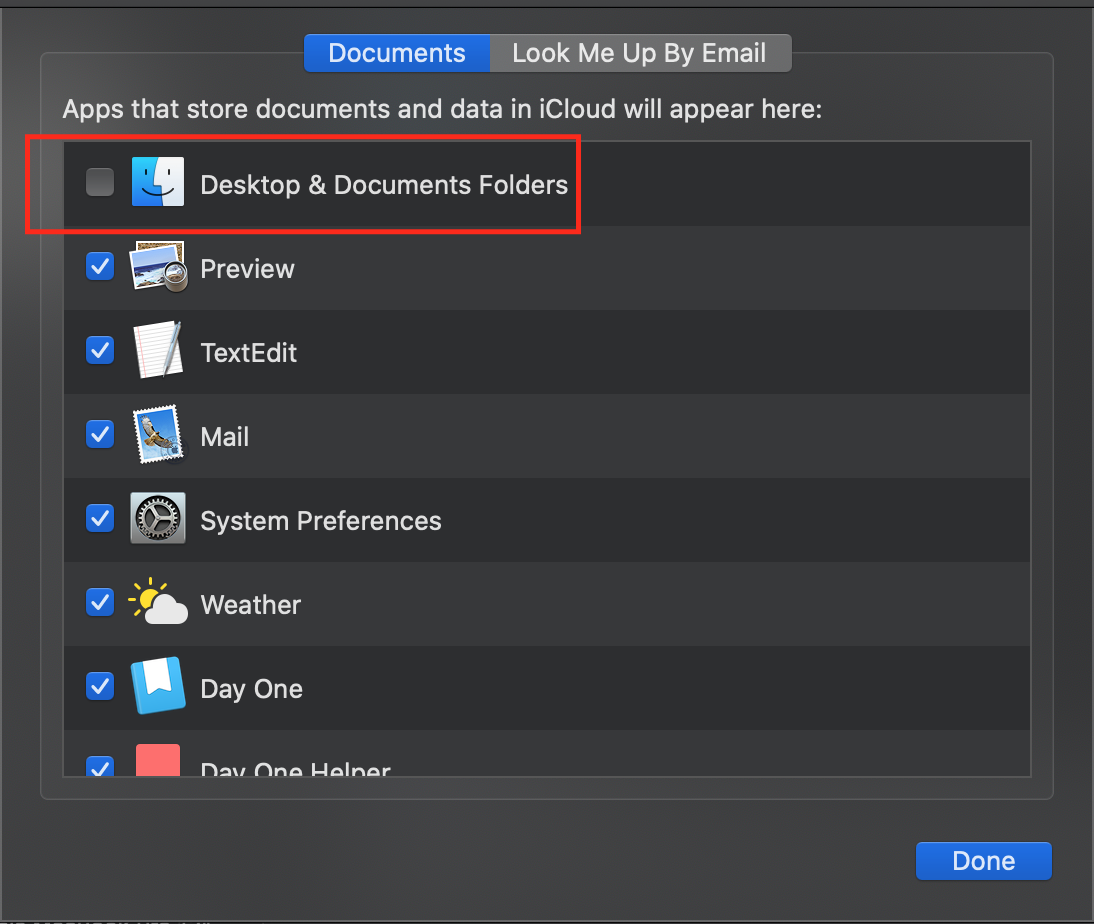Uncheck the Day One checkbox
The image size is (1094, 924).
coord(100,686)
